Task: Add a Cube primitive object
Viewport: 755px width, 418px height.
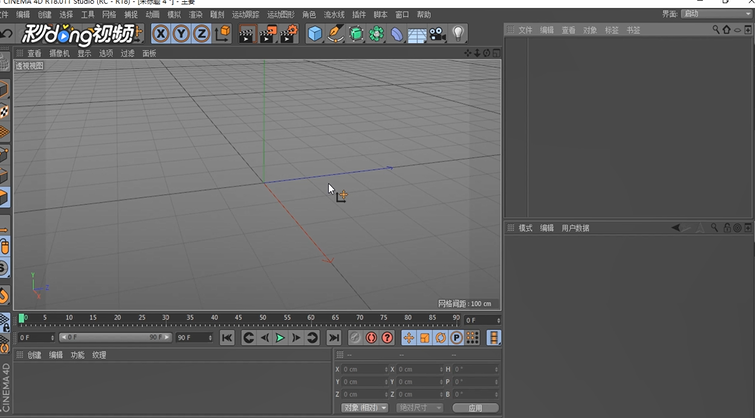Action: pos(315,34)
